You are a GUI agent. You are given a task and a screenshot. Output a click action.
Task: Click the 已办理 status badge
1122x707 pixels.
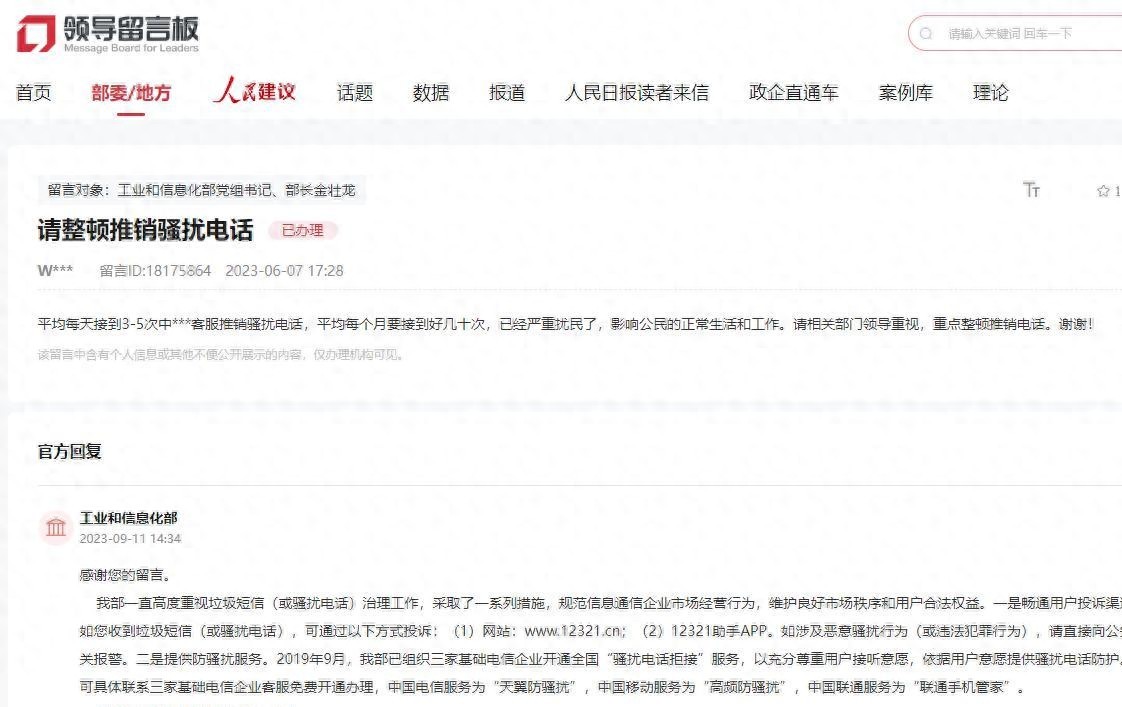pyautogui.click(x=303, y=231)
